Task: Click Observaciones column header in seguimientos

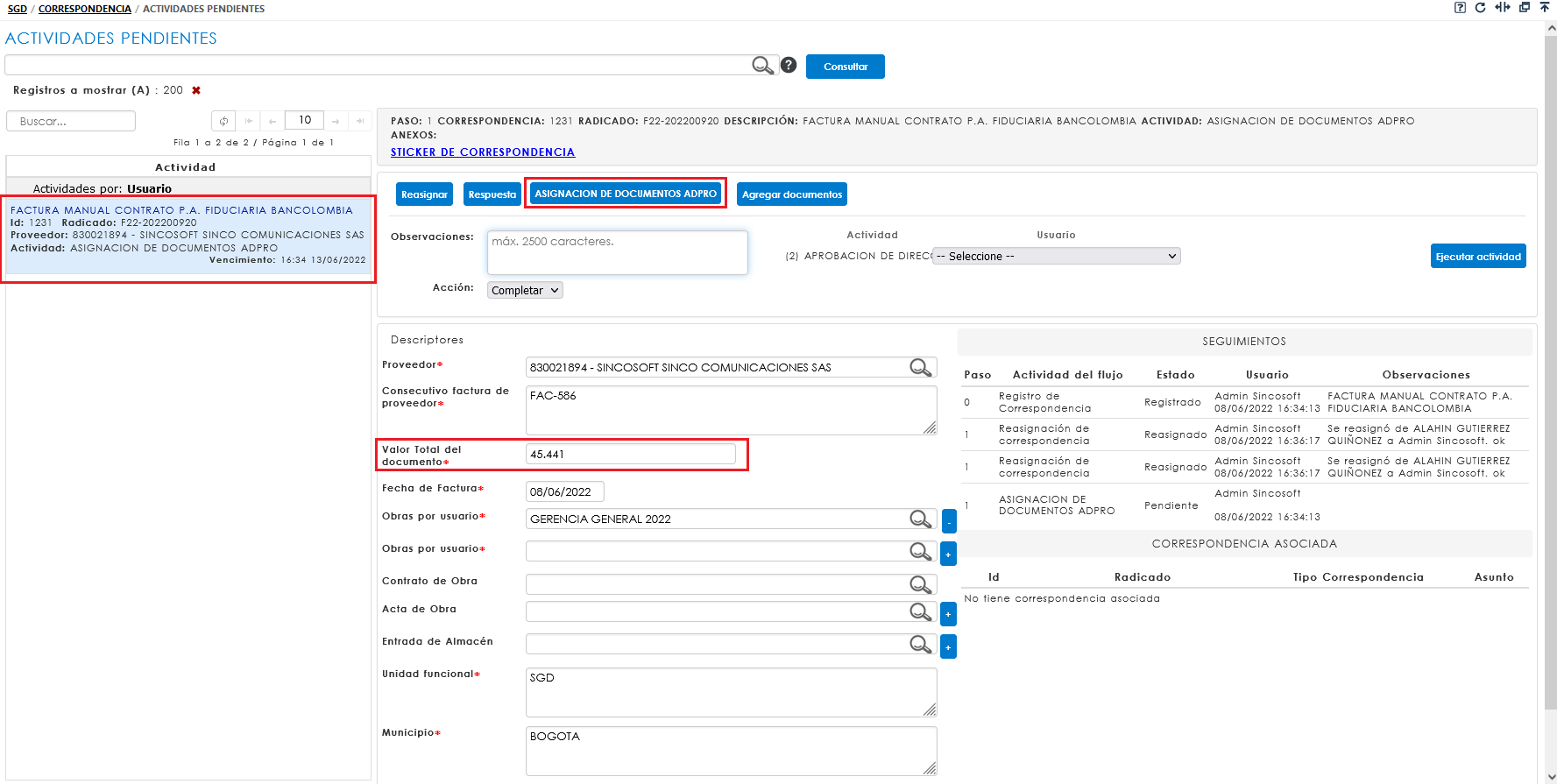Action: pos(1426,375)
